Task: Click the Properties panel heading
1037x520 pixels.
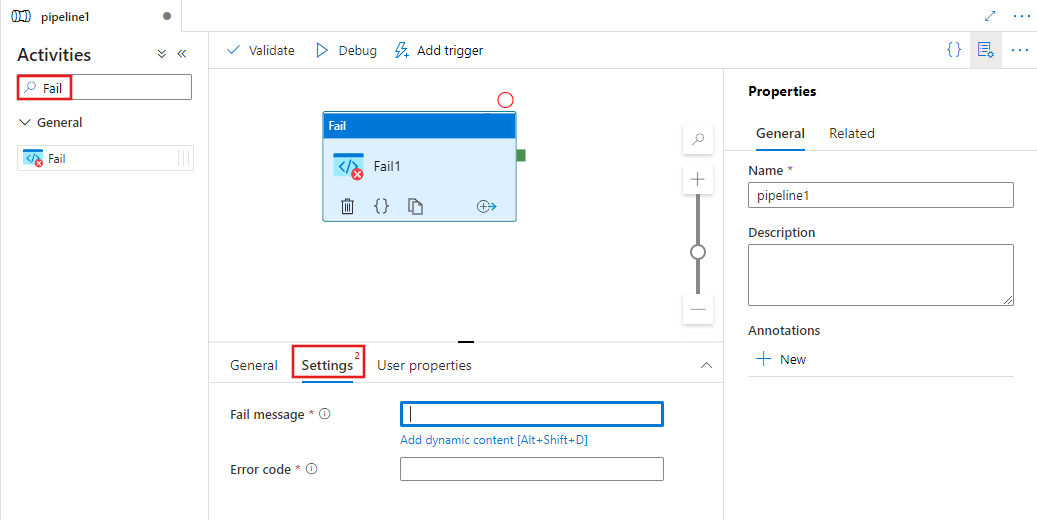Action: (x=782, y=91)
